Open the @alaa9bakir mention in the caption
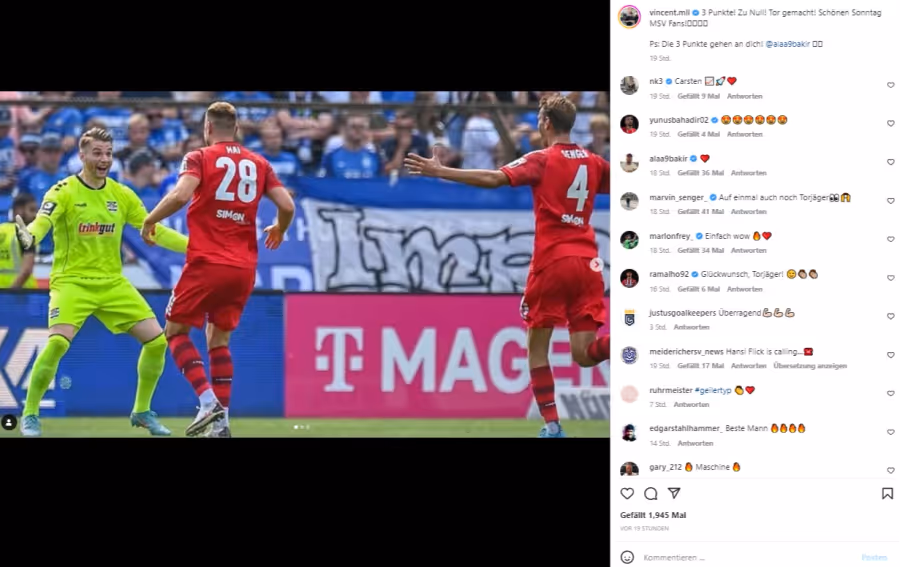 (x=788, y=44)
